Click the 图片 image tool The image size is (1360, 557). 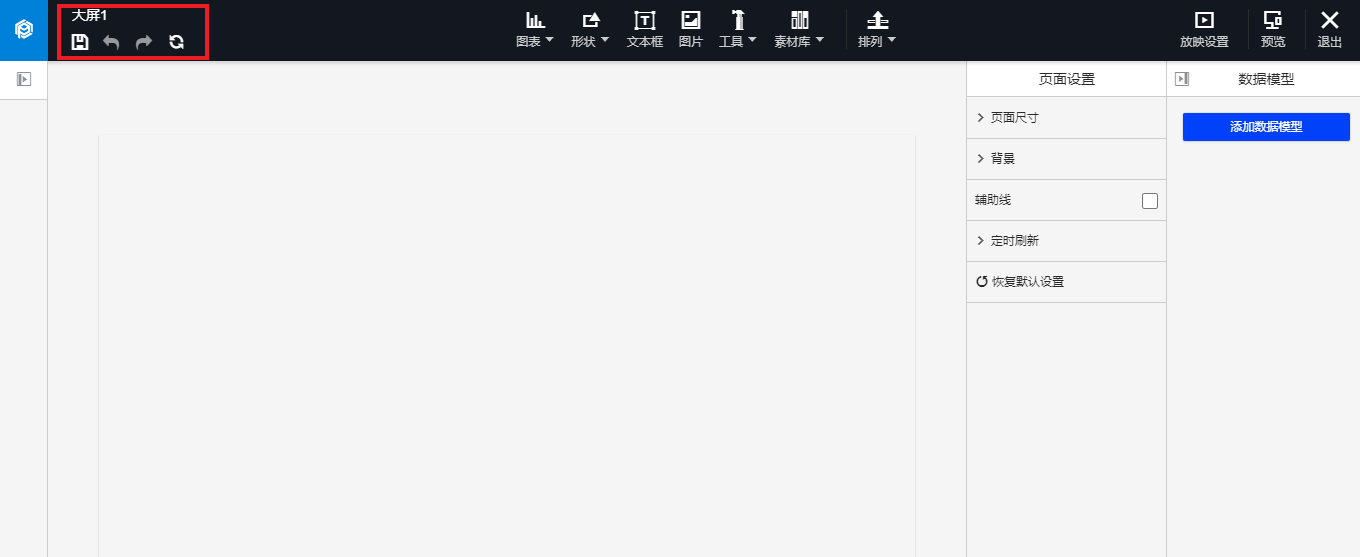pyautogui.click(x=691, y=30)
